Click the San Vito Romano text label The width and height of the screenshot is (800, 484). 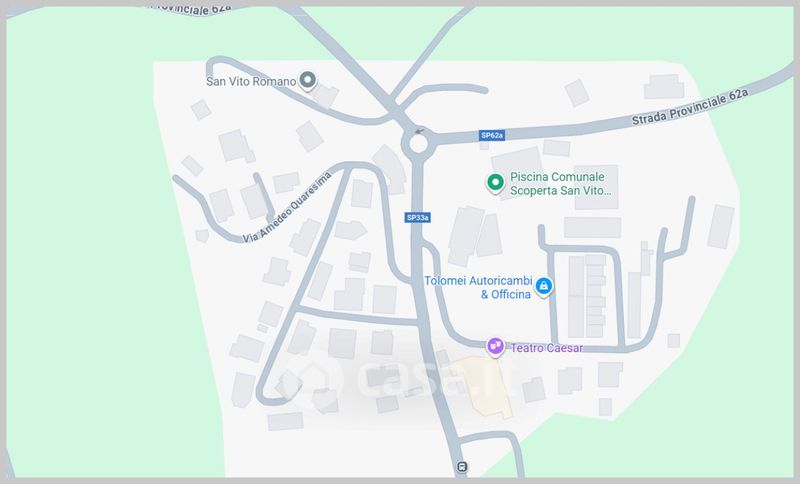click(251, 82)
